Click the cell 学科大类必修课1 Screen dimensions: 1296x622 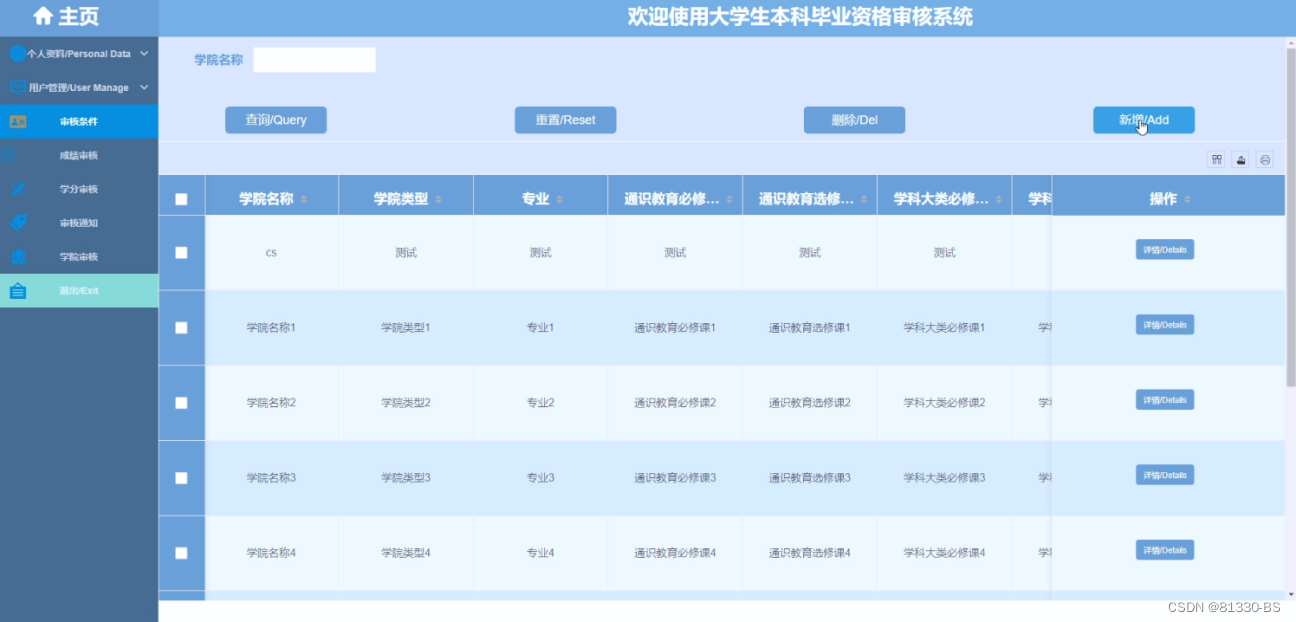(x=944, y=328)
